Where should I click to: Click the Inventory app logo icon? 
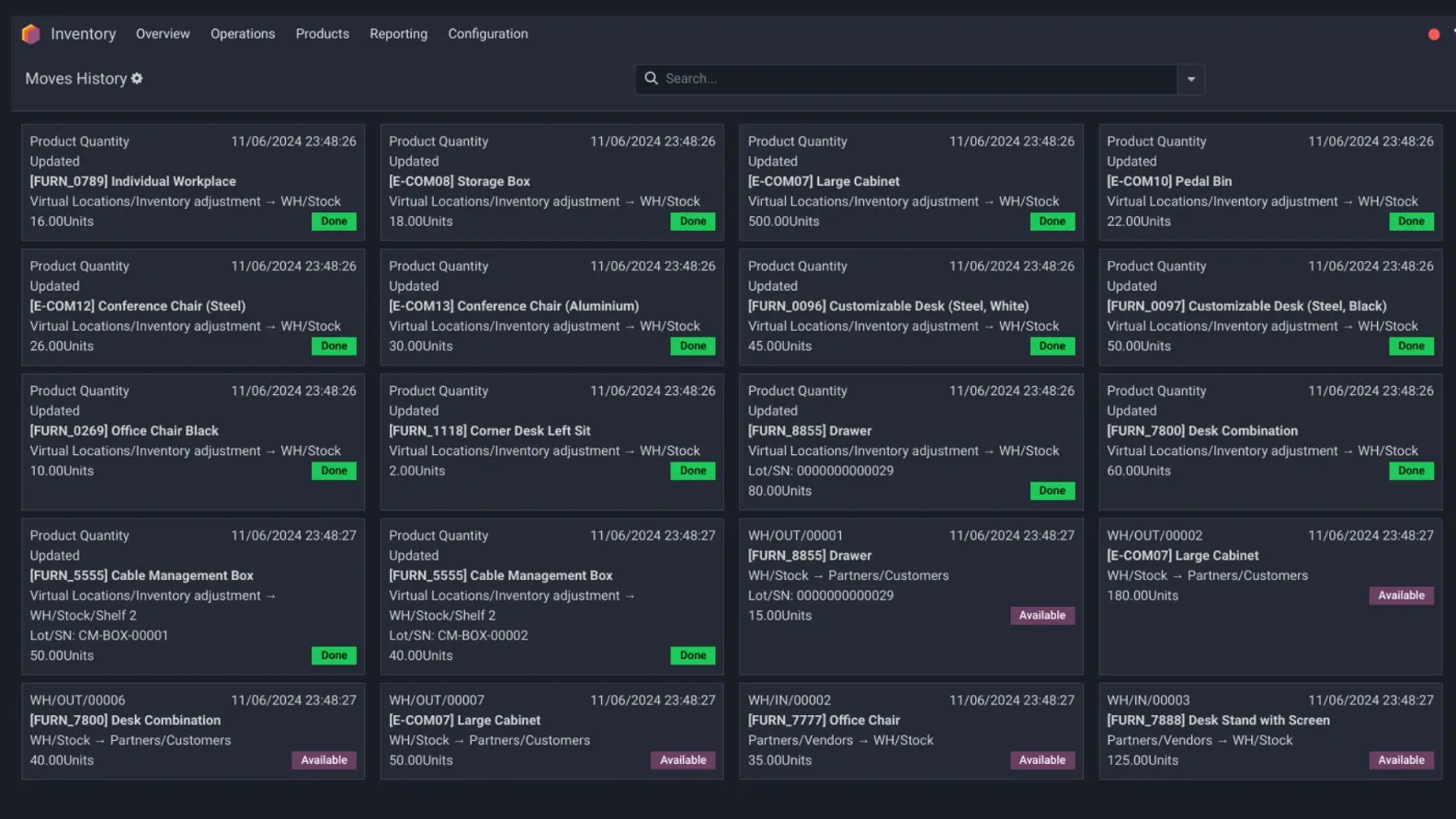[30, 34]
